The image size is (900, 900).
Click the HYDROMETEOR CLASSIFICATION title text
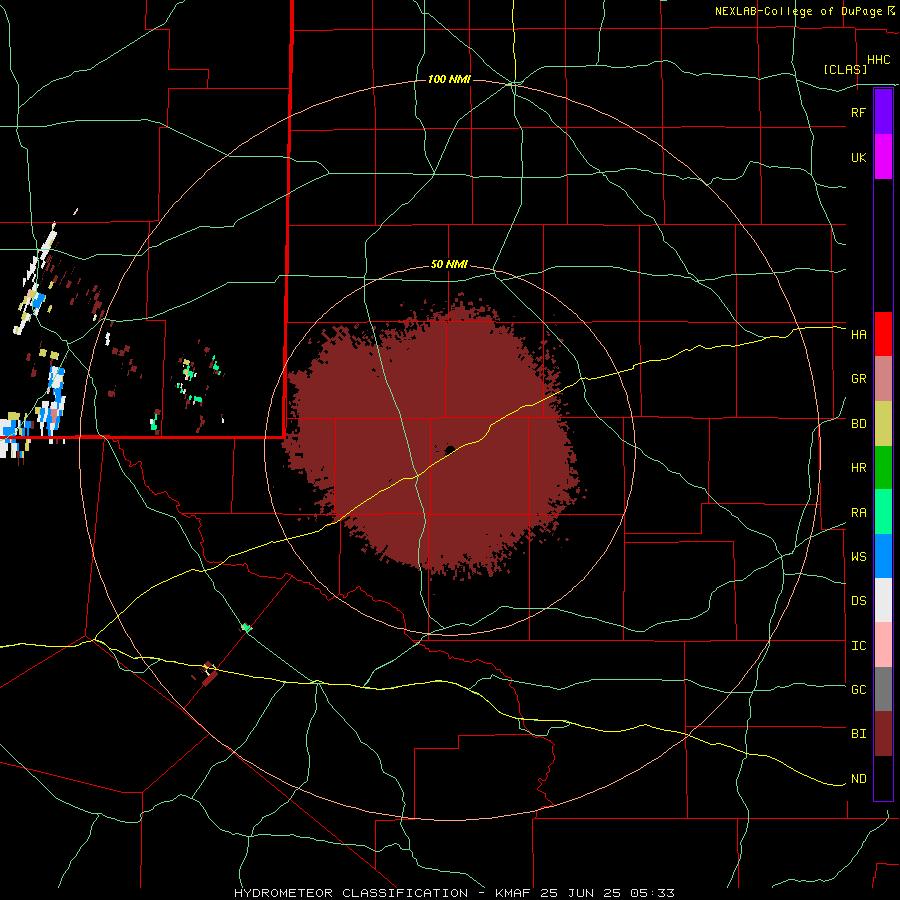(351, 893)
